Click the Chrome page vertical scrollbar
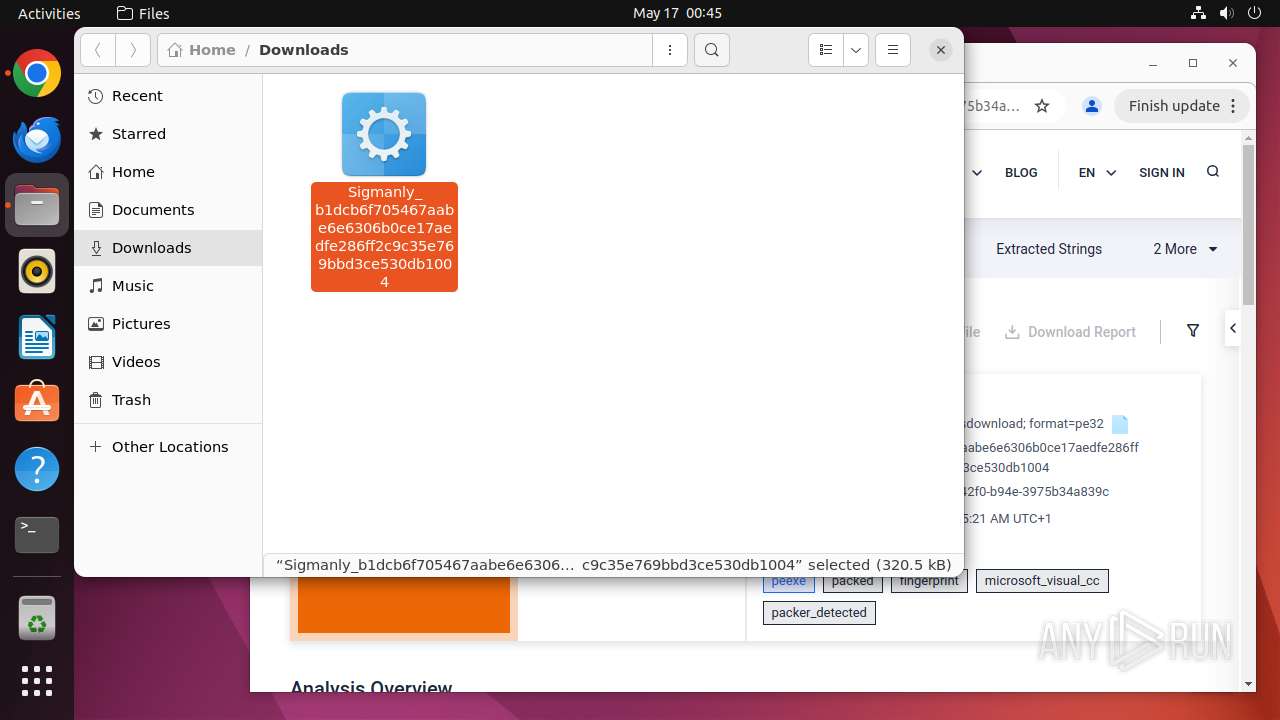This screenshot has width=1280, height=720. [1248, 225]
